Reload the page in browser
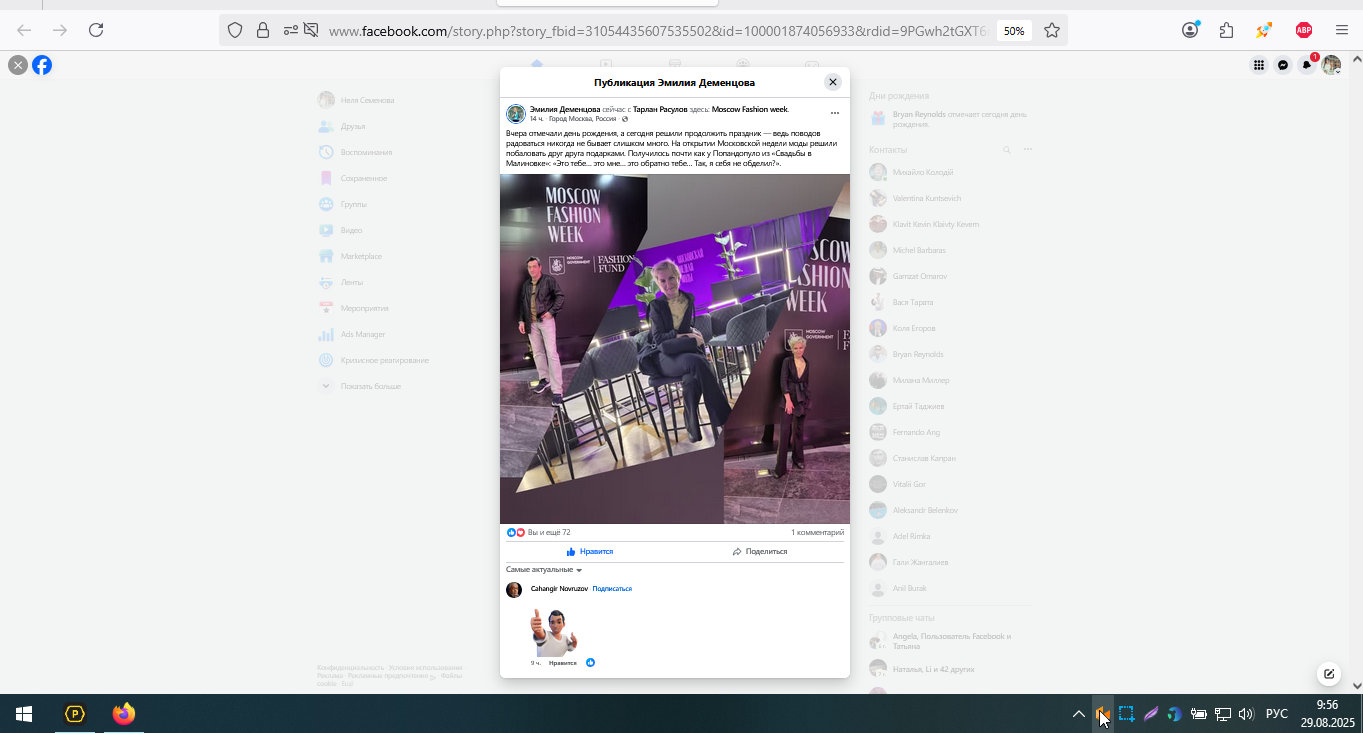 tap(96, 30)
